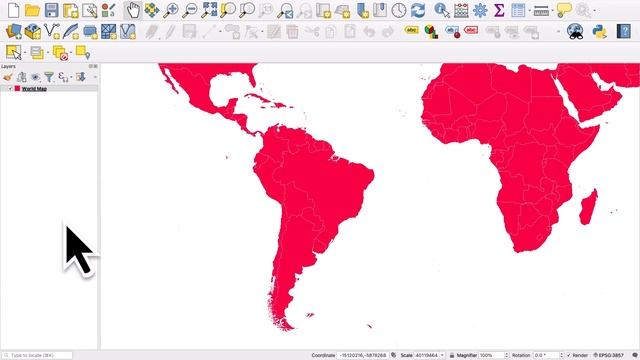Zoom to layer
The height and width of the screenshot is (360, 640).
tap(247, 10)
